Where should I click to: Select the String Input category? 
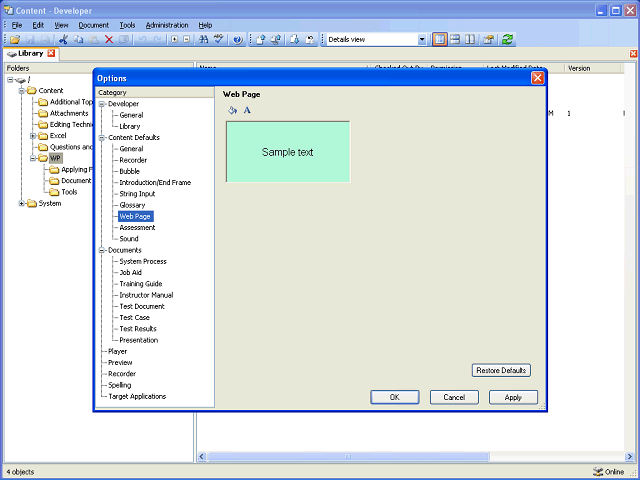(x=137, y=194)
